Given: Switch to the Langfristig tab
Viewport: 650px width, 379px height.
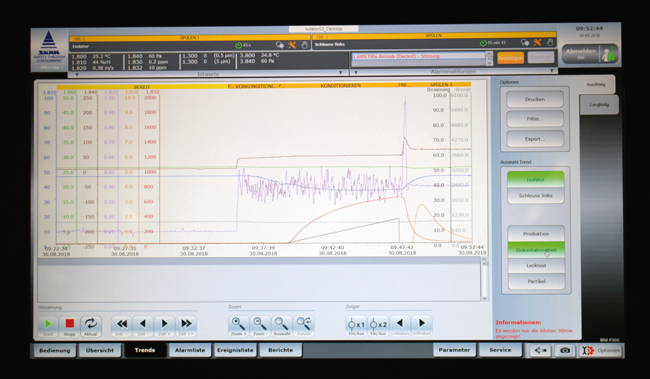Looking at the screenshot, I should click(x=599, y=104).
